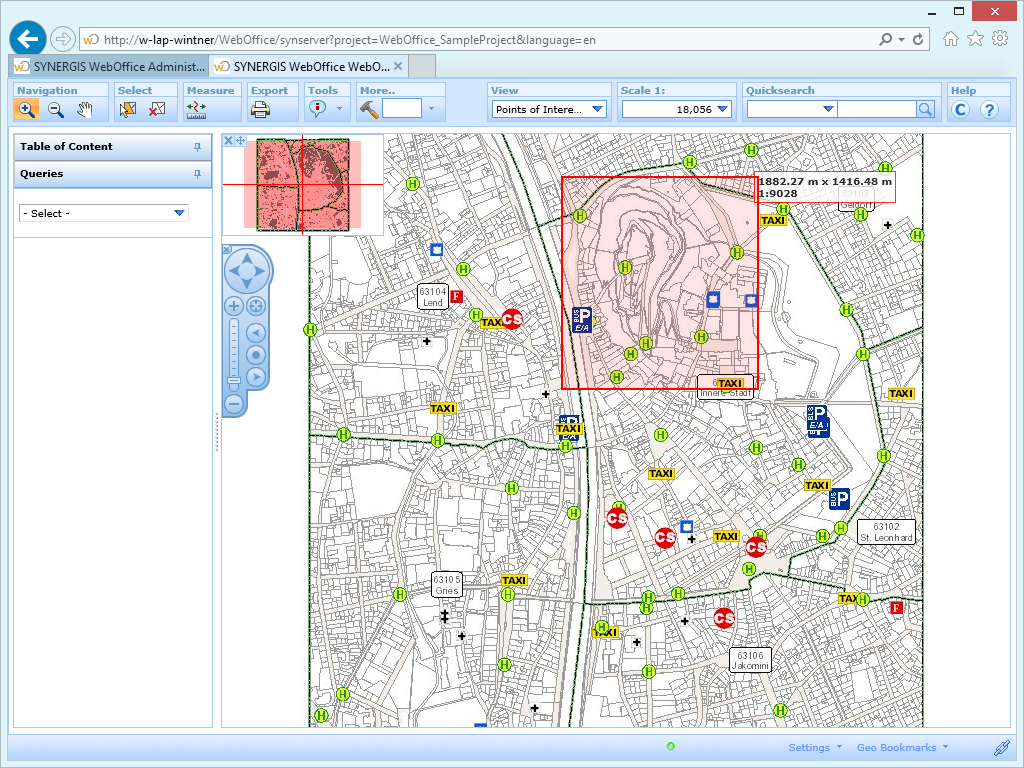Select the Zoom In magnifier tool
1024x768 pixels.
click(x=25, y=110)
